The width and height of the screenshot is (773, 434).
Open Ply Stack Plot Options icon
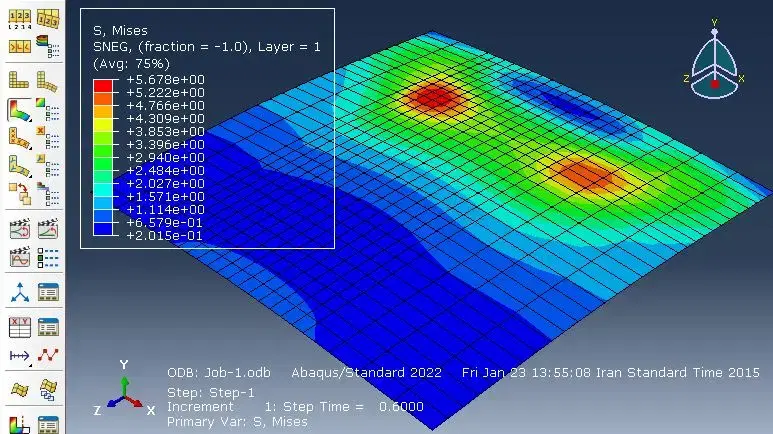tap(48, 194)
